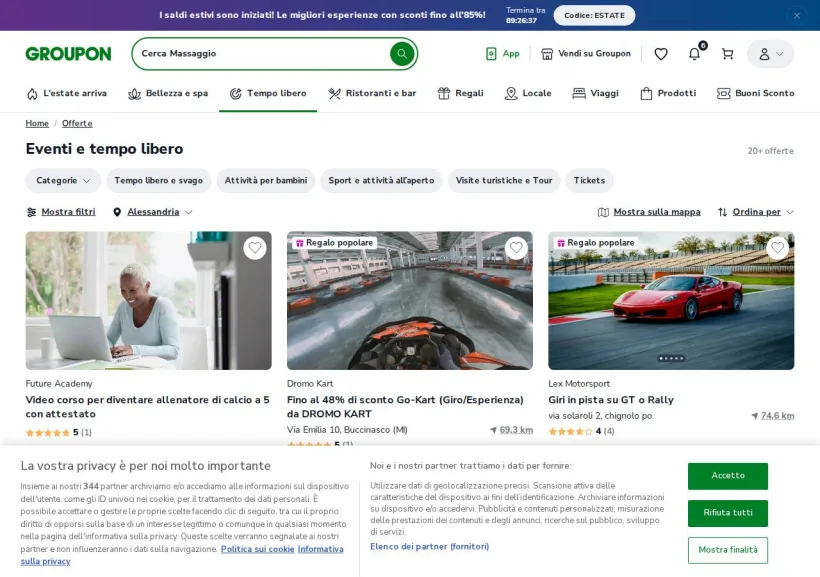The image size is (820, 577).
Task: Click the Mostra filtri link
Action: coord(69,212)
